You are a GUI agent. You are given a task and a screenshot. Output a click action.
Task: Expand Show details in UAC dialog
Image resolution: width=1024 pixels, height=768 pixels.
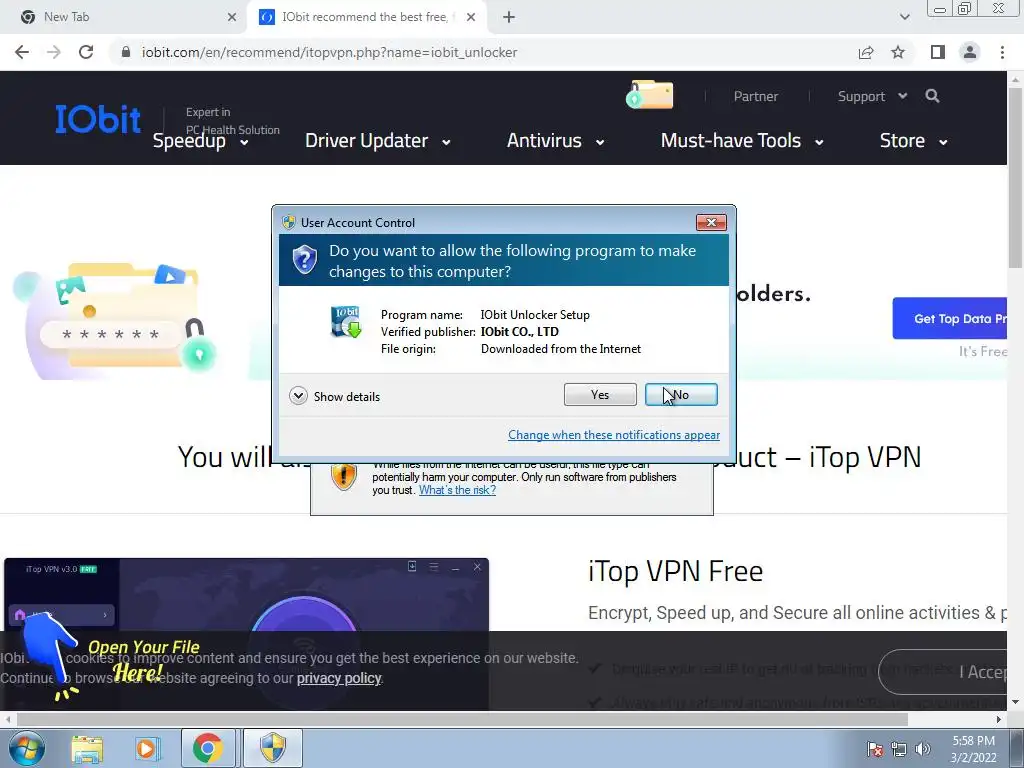point(334,396)
